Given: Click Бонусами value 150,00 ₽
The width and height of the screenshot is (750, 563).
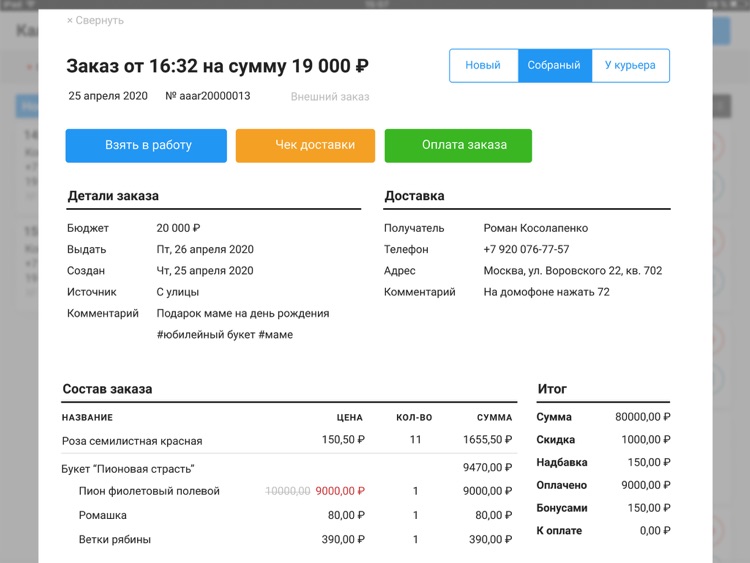Looking at the screenshot, I should (649, 508).
